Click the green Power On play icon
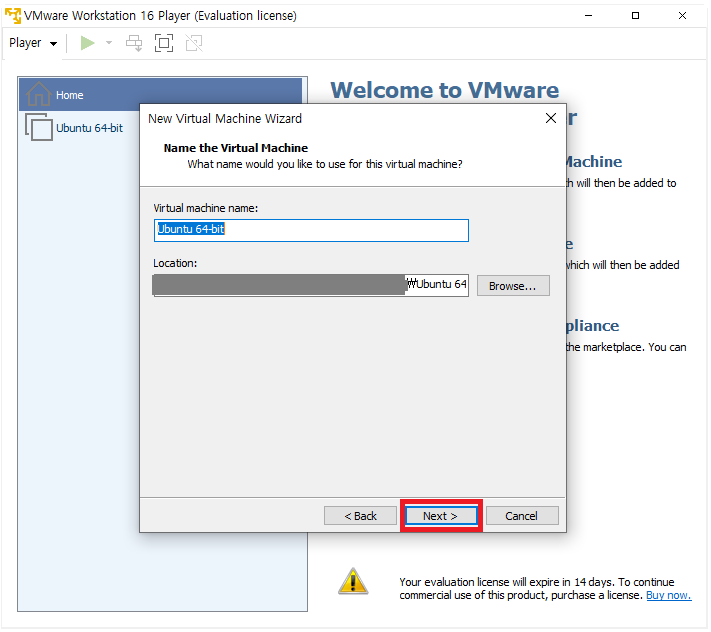This screenshot has width=711, height=632. pos(87,43)
